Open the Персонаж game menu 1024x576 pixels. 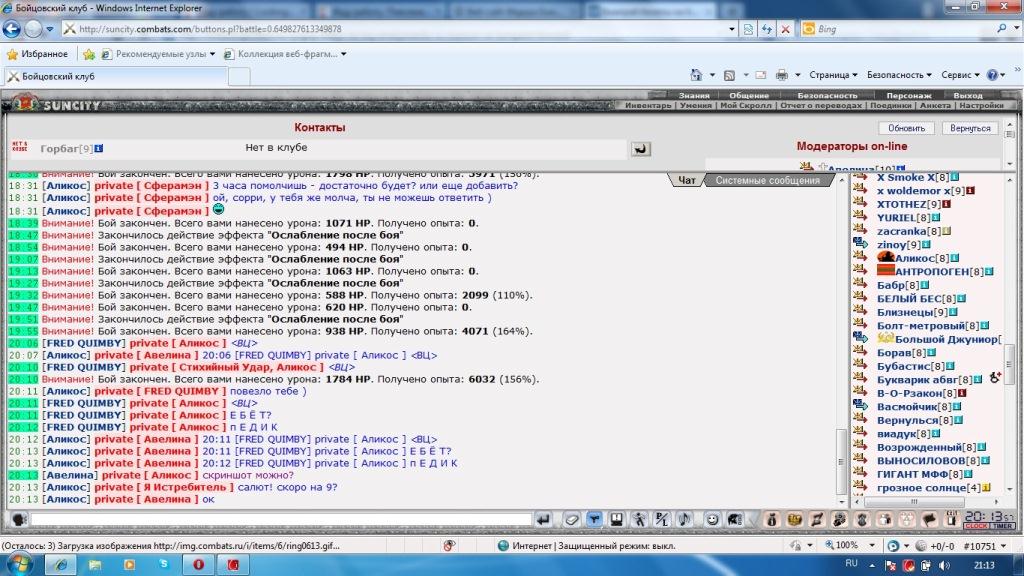tap(909, 95)
